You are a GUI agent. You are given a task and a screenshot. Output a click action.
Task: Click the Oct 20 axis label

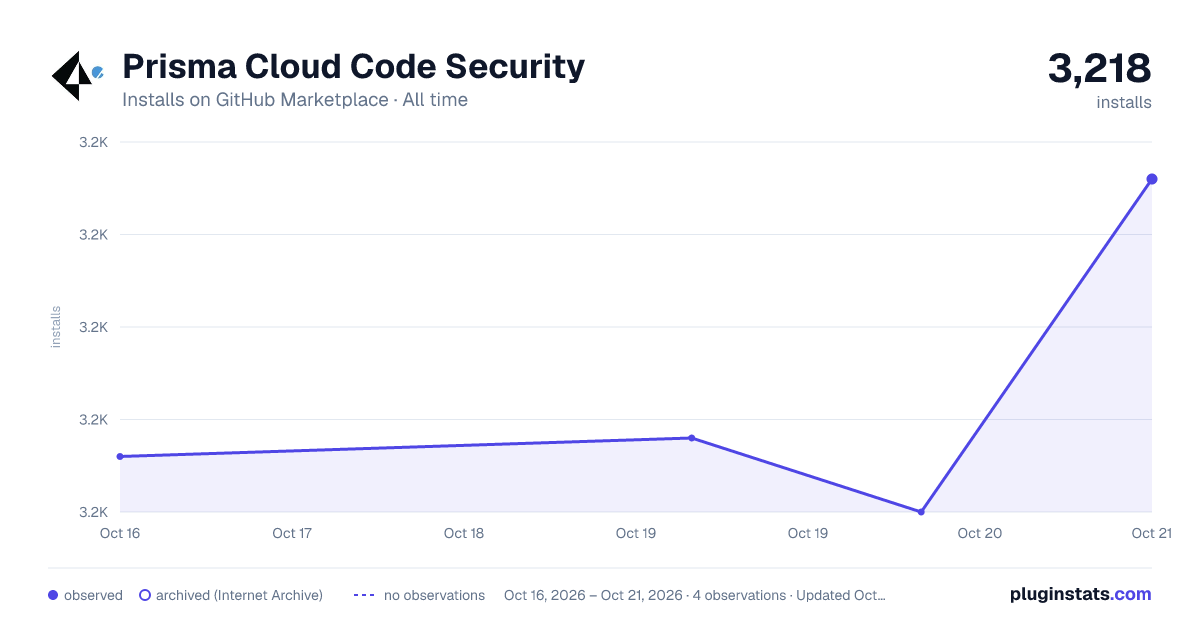[x=980, y=533]
